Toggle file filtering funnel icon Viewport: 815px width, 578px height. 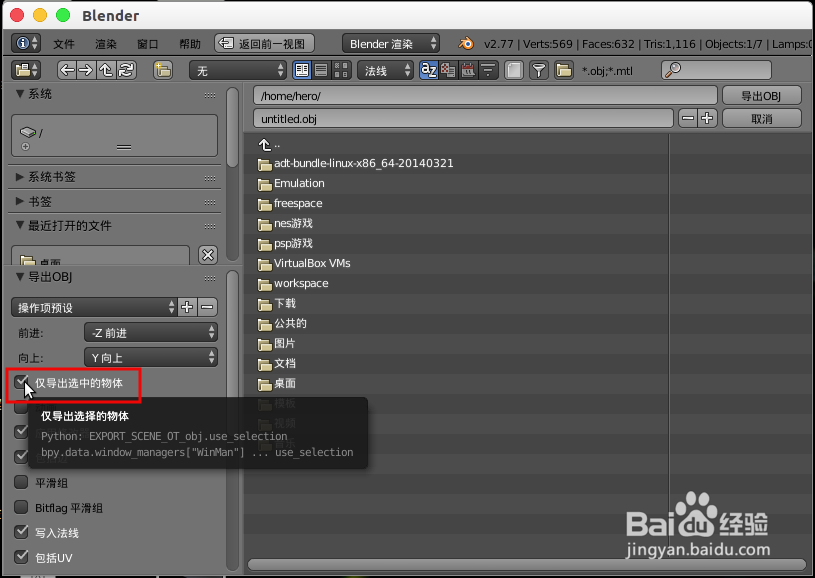coord(539,70)
